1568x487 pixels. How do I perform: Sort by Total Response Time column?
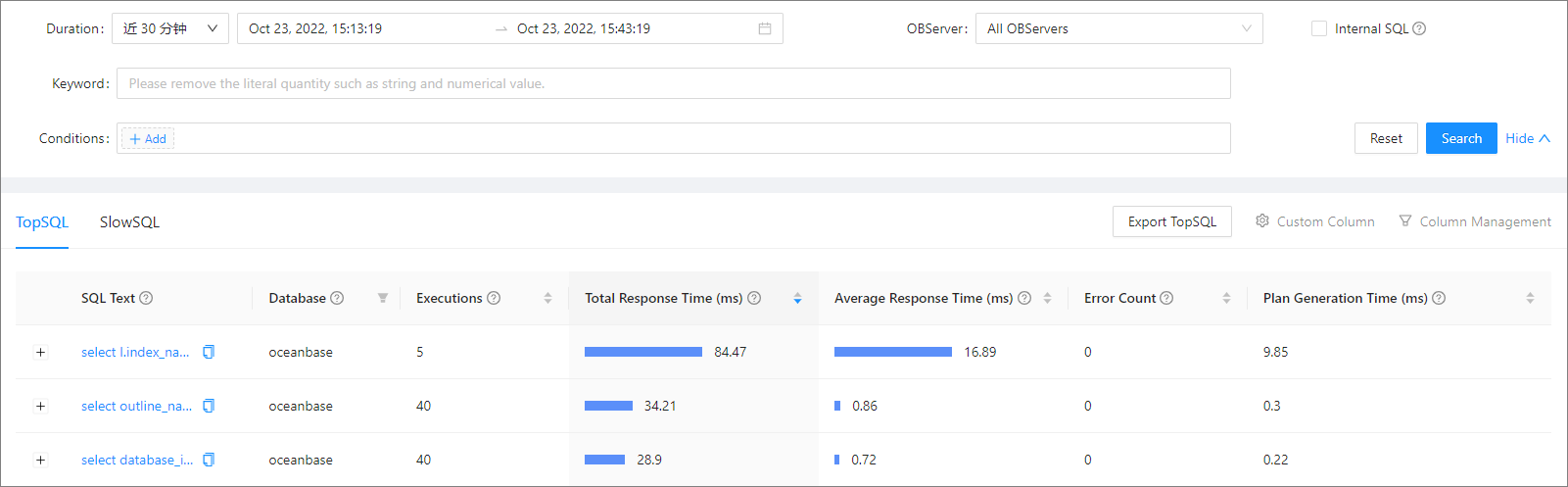pyautogui.click(x=797, y=298)
